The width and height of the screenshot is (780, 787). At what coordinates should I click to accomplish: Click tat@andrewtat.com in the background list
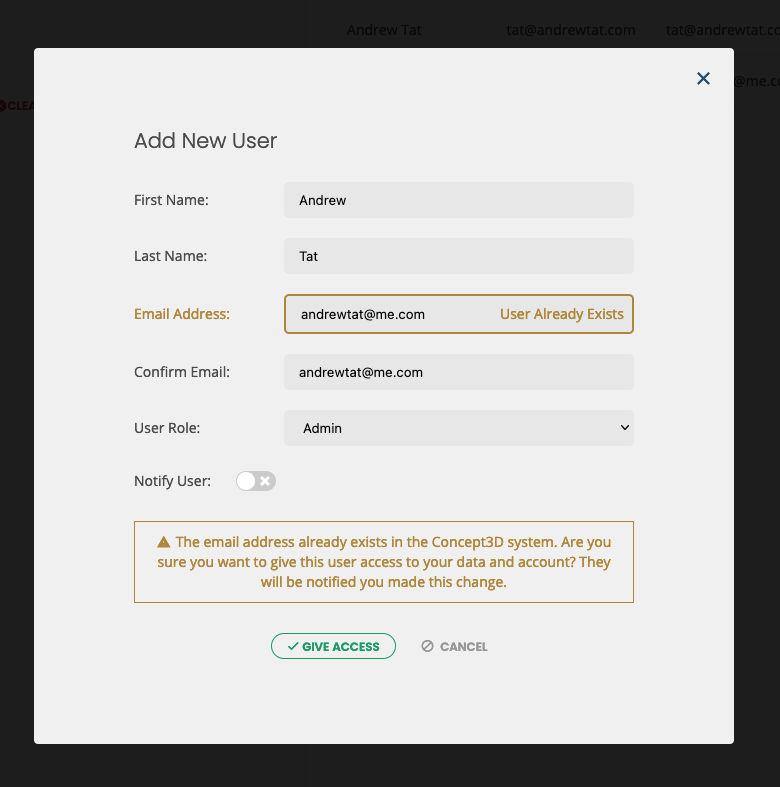click(x=570, y=30)
